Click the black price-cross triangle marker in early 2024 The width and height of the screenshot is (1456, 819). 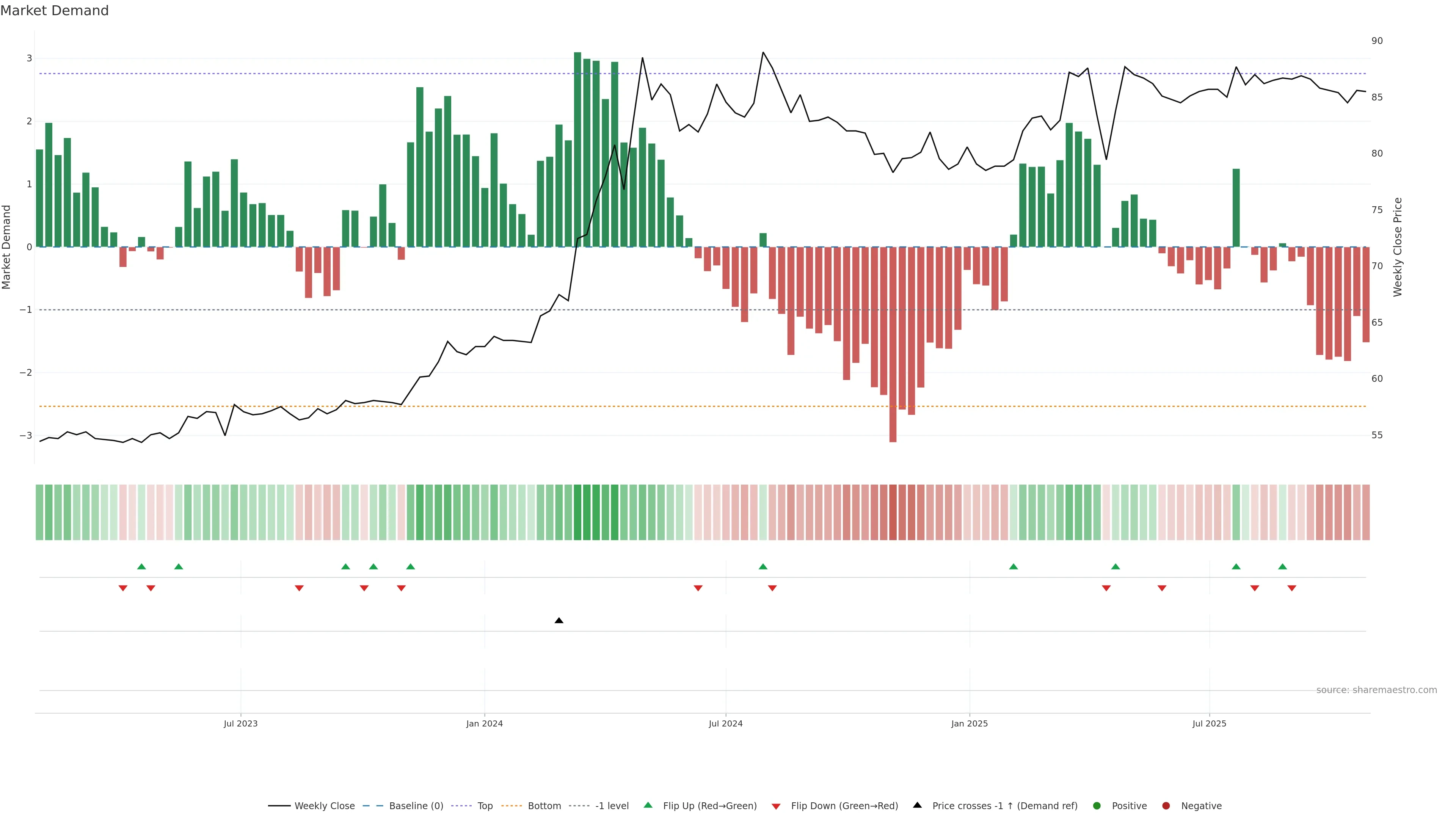click(559, 621)
